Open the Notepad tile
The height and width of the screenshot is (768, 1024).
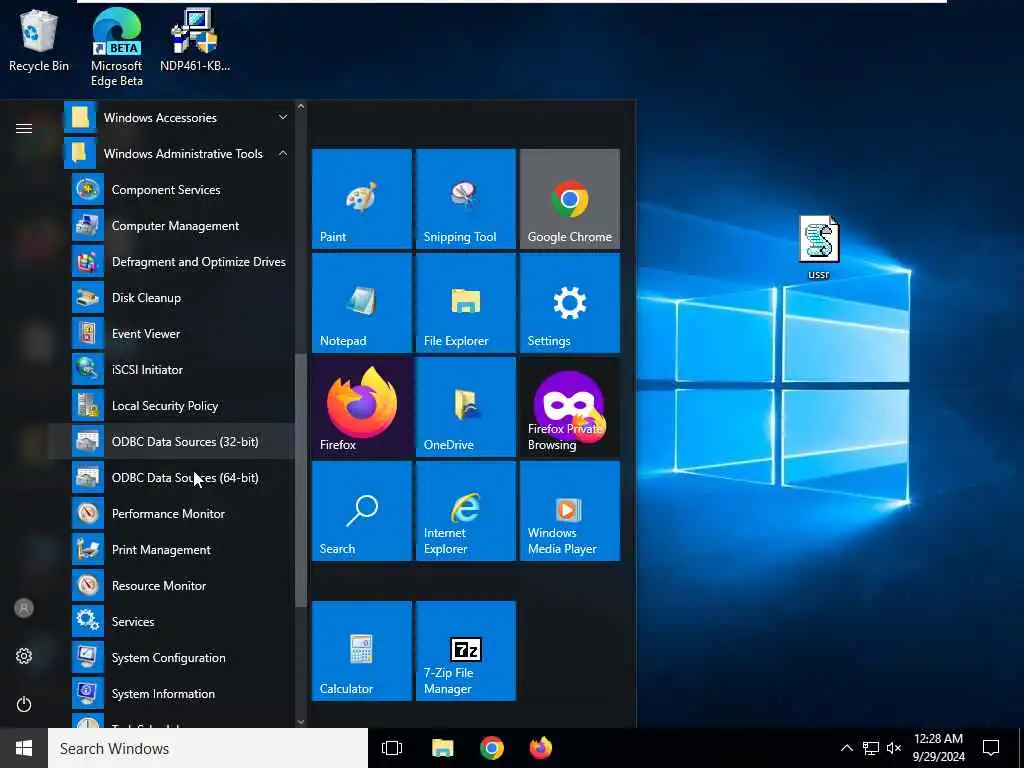362,302
